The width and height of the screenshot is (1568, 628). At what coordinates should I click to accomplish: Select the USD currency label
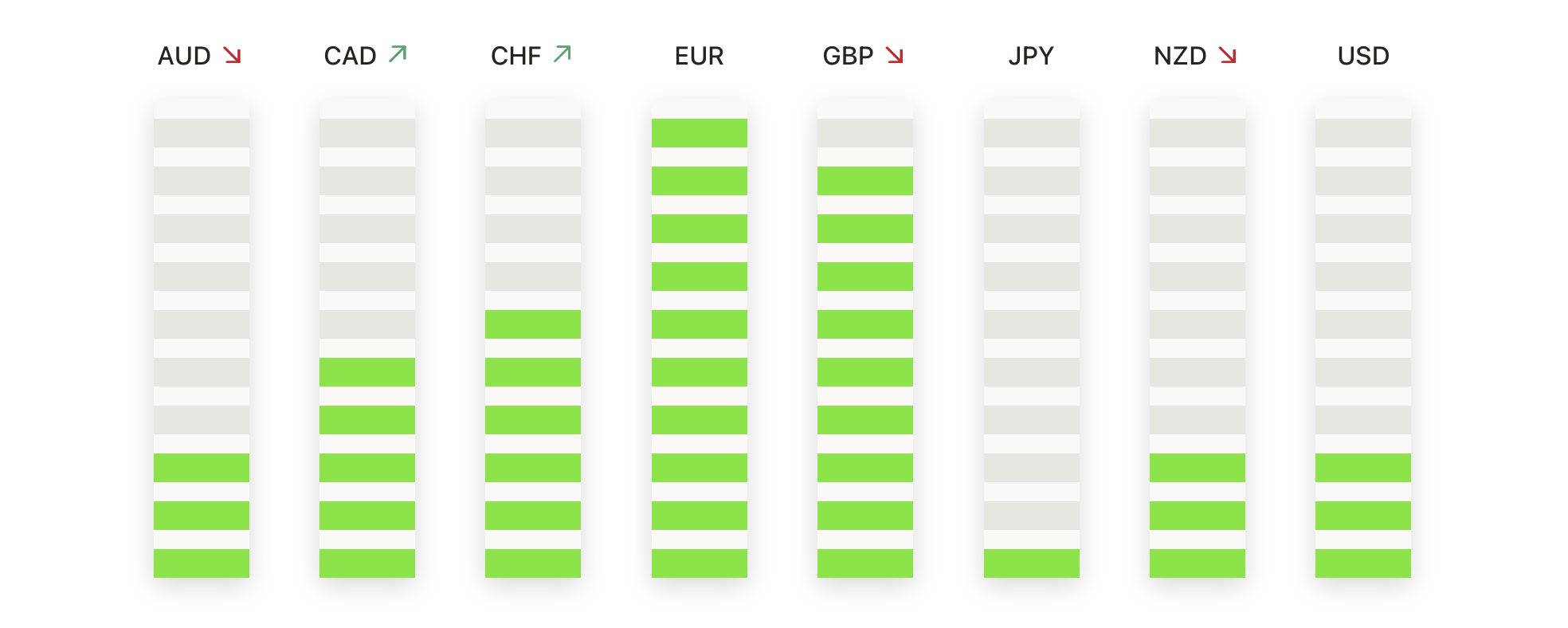click(1363, 56)
